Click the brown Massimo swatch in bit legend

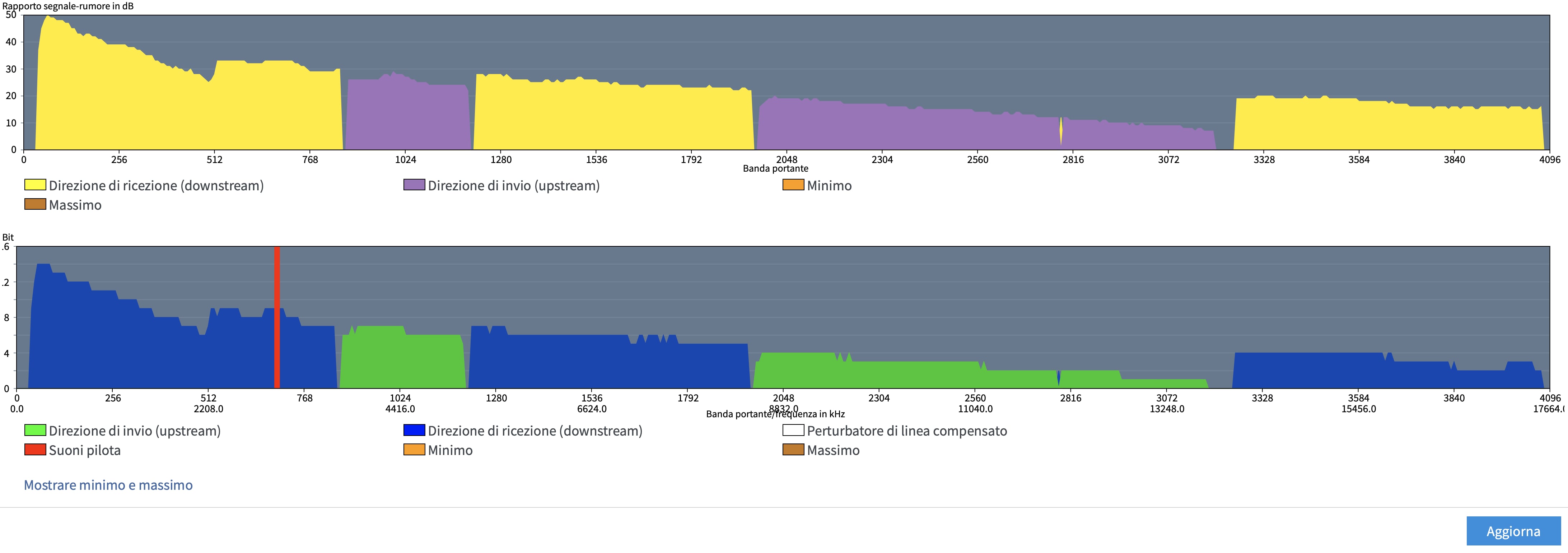point(793,450)
